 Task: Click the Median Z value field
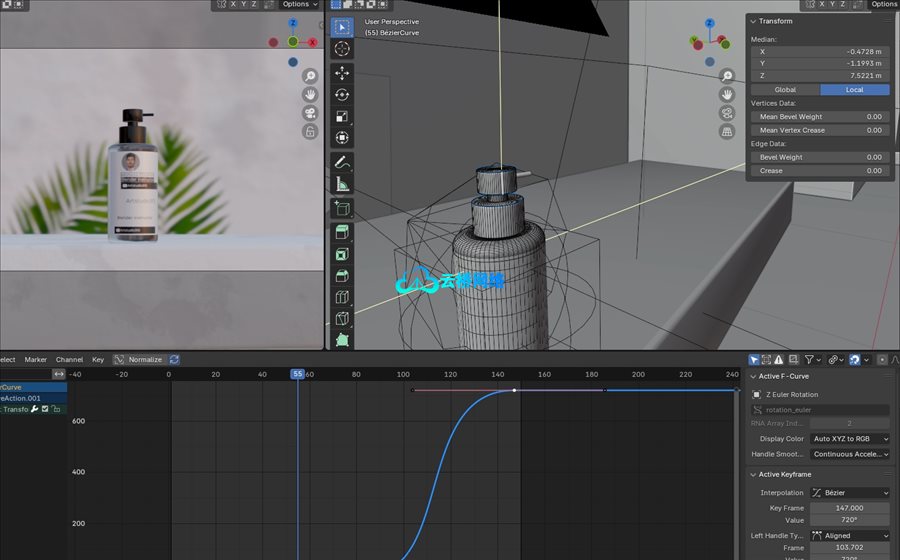(x=820, y=76)
